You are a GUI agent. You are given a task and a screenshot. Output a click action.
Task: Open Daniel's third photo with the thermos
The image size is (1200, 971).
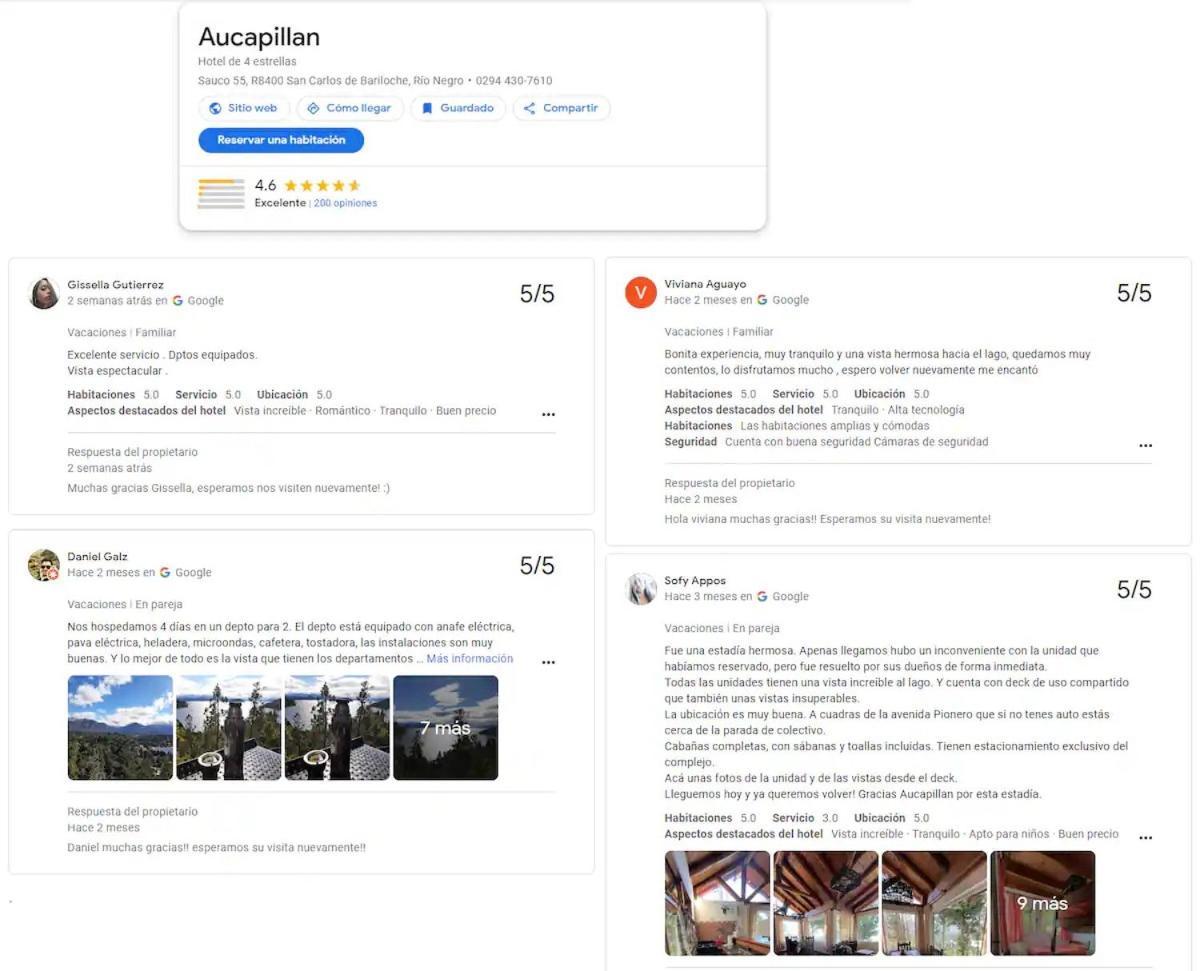pos(337,728)
